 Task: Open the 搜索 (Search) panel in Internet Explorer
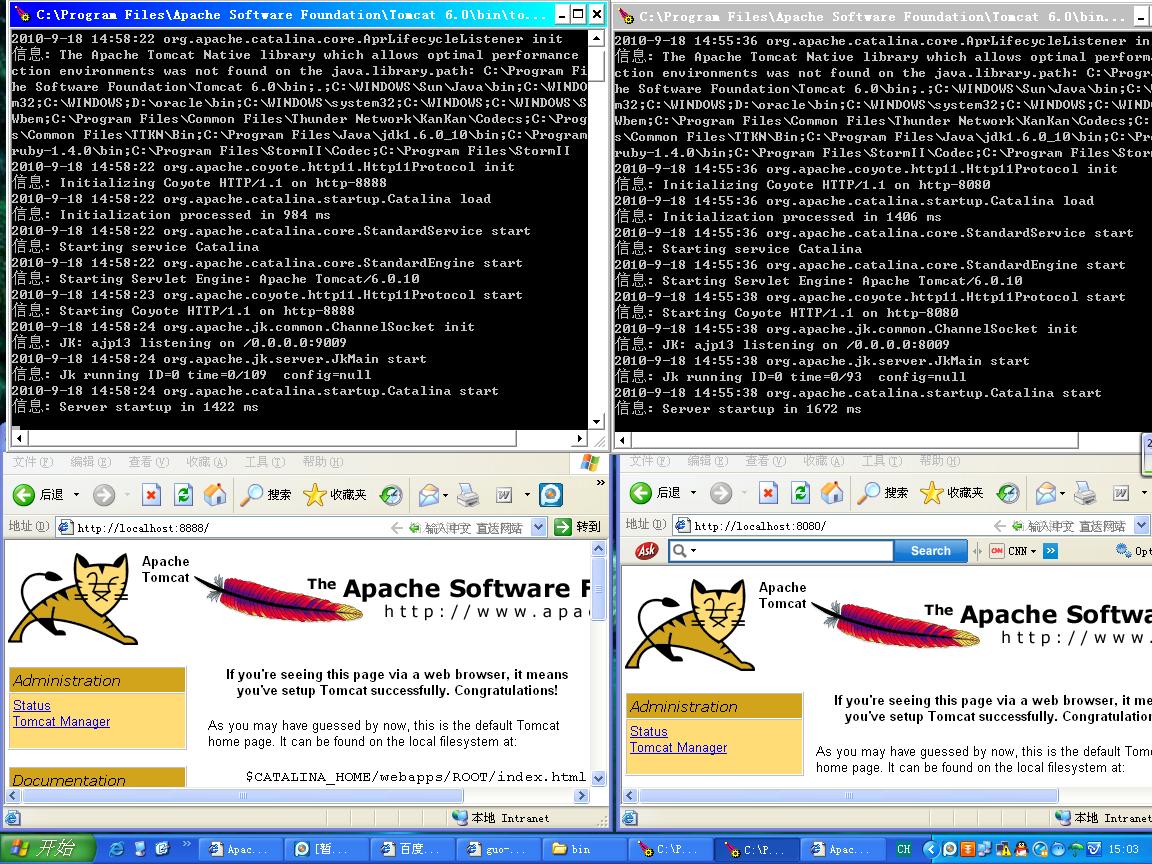coord(264,494)
